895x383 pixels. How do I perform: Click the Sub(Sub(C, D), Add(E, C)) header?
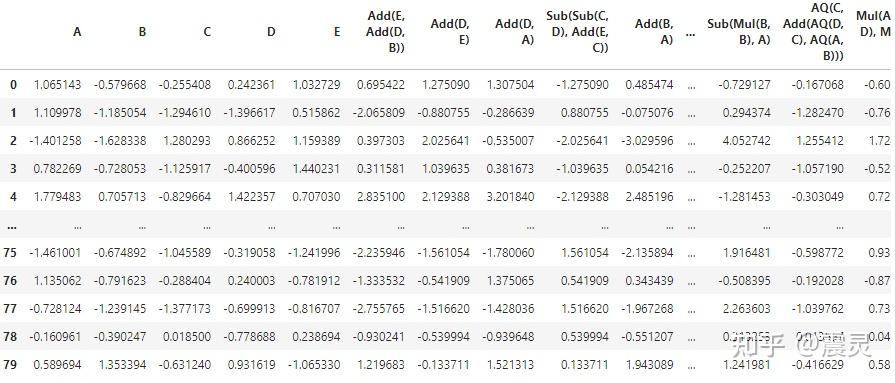point(577,32)
